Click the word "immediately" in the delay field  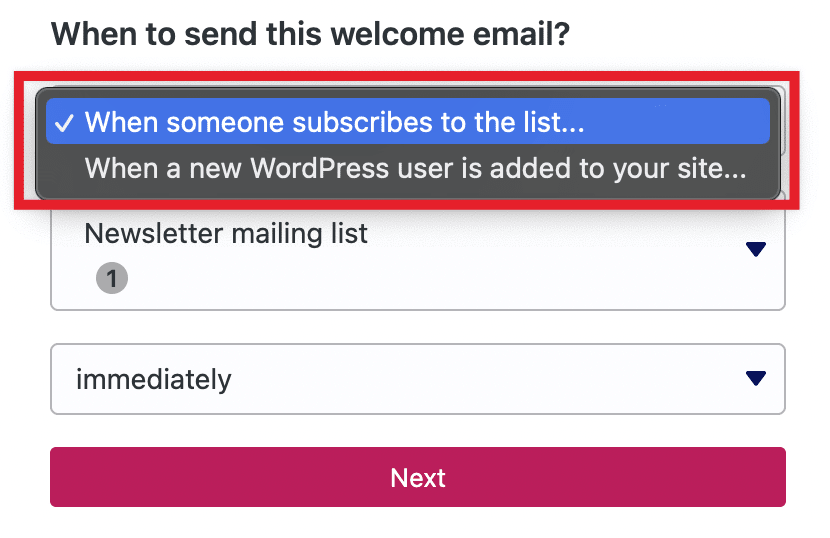click(154, 380)
